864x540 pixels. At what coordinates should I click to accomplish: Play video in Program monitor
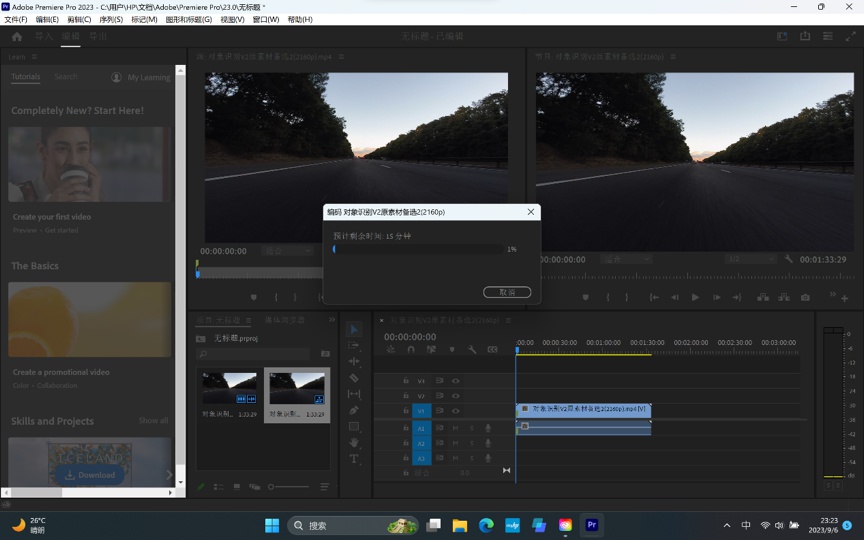tap(695, 297)
